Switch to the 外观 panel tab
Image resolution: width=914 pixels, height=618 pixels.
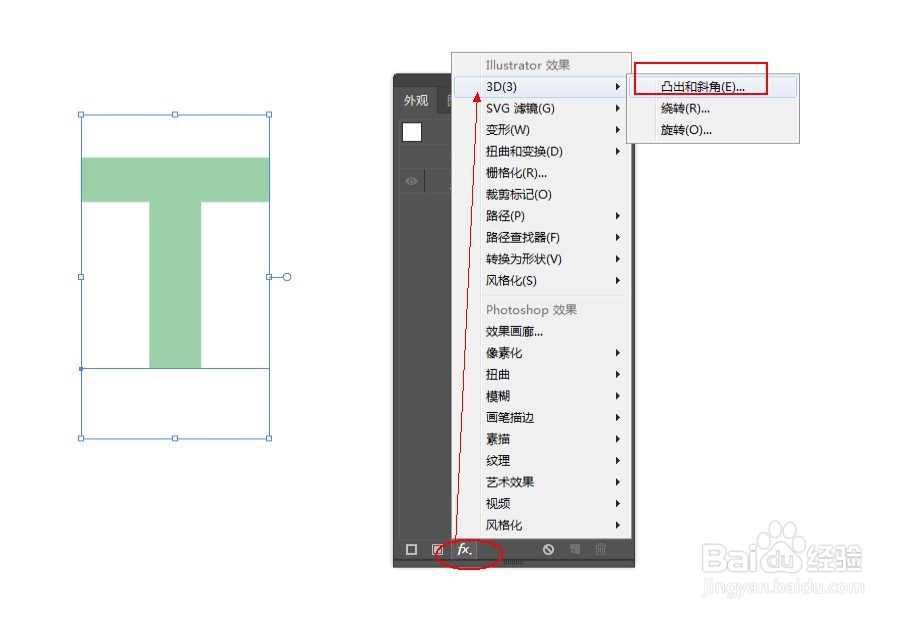416,100
